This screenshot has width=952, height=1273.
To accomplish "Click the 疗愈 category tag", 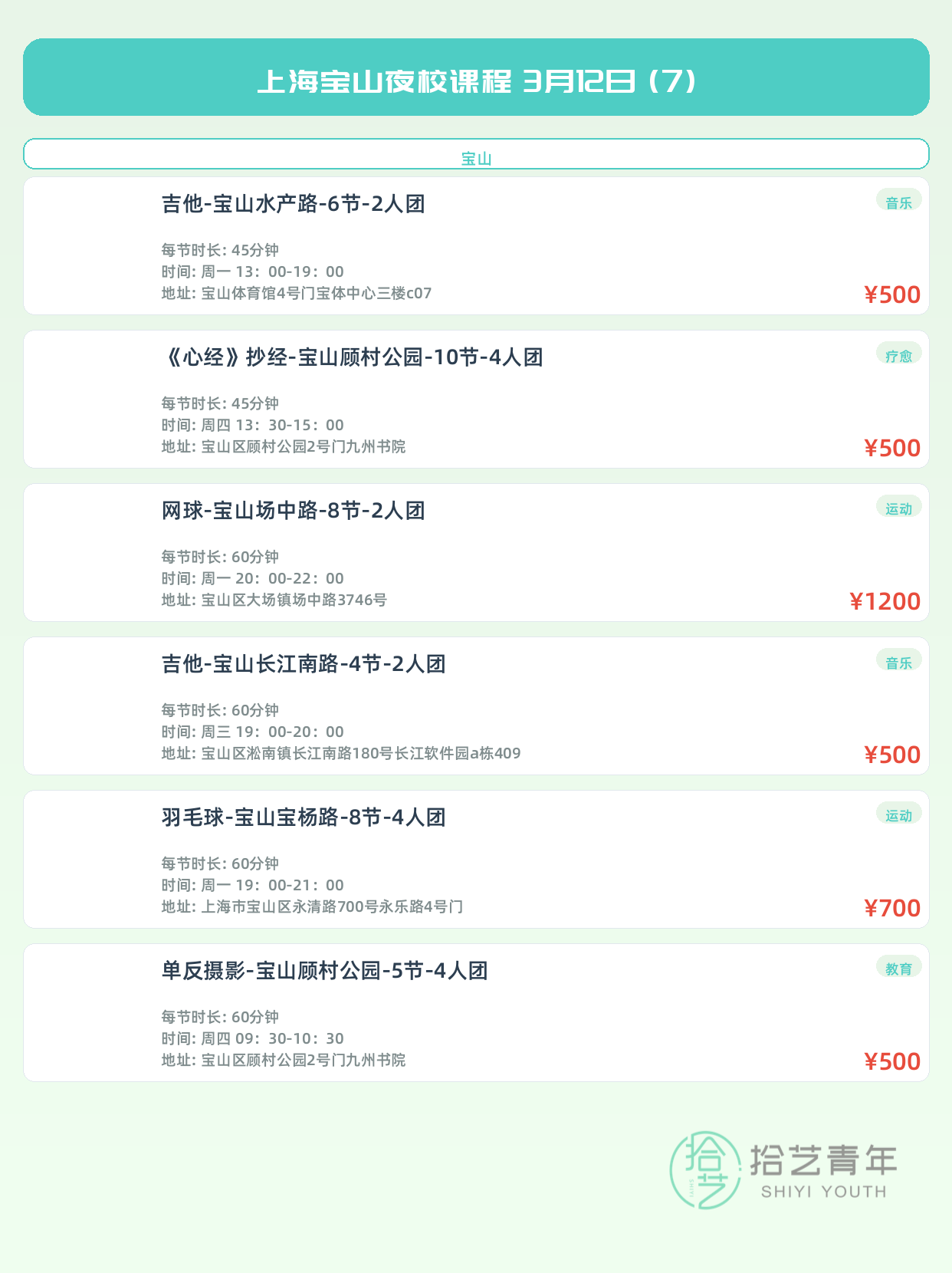I will click(898, 356).
